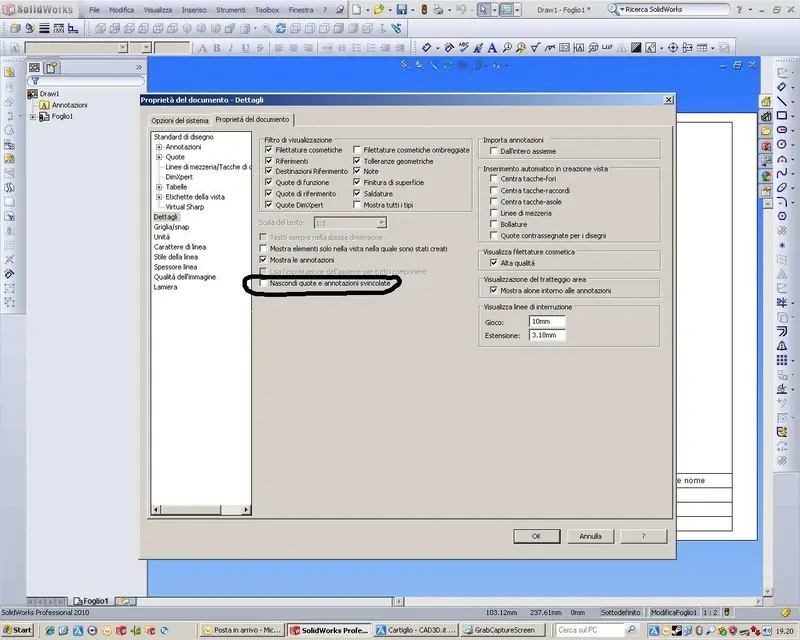The image size is (800, 640).
Task: Select the Line sketch tool on right
Action: tap(782, 101)
